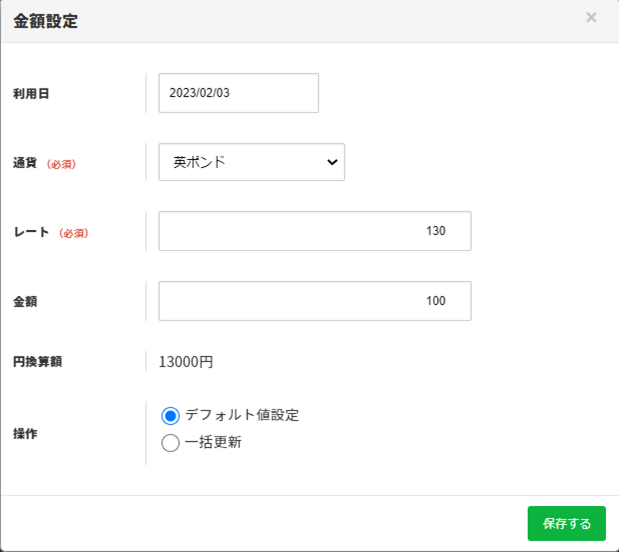Click the 円換算額 label
Screen dimensions: 619x552
pos(38,362)
